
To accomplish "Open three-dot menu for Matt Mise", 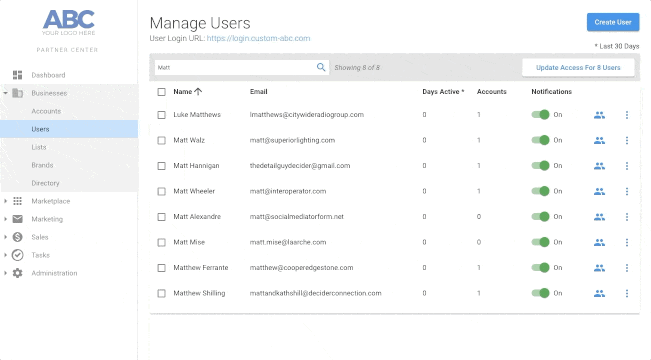I will coord(627,242).
